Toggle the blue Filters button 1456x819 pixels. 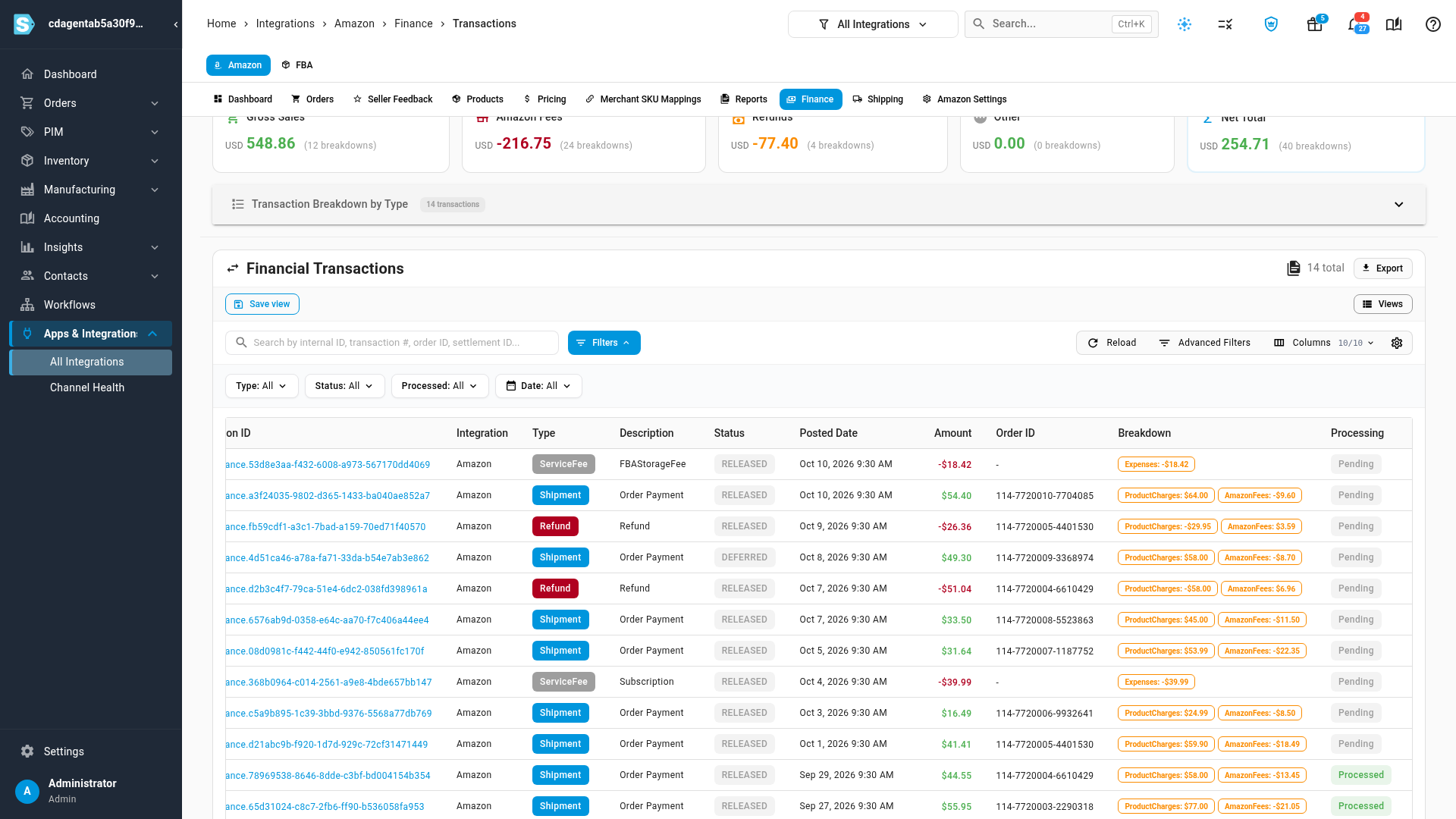tap(604, 343)
